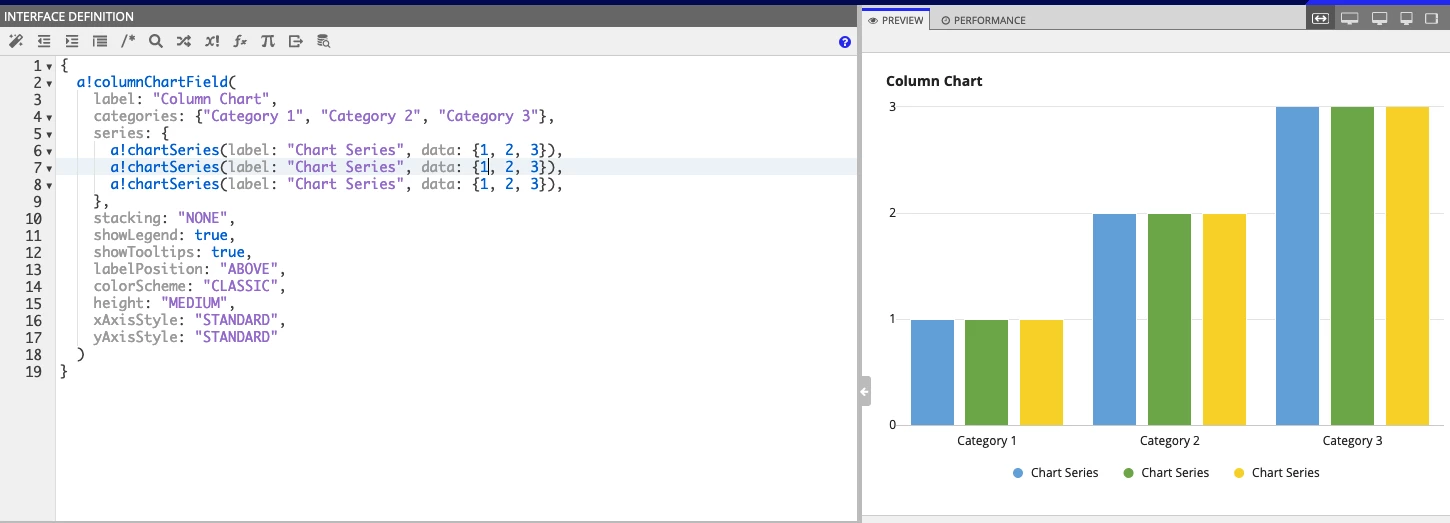Fold code at line 2
Viewport: 1450px width, 523px height.
tap(50, 83)
